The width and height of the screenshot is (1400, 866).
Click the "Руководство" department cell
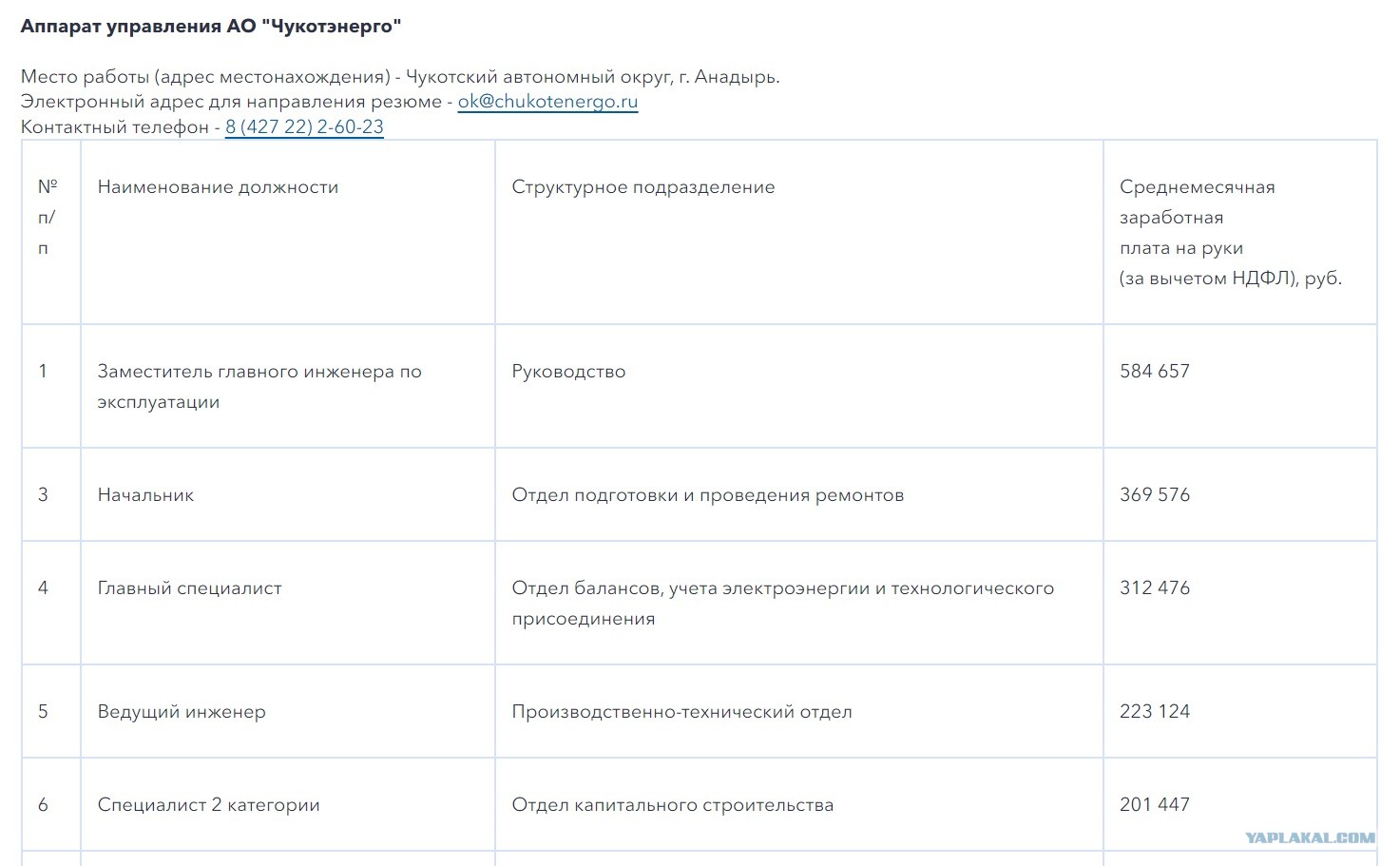point(568,372)
